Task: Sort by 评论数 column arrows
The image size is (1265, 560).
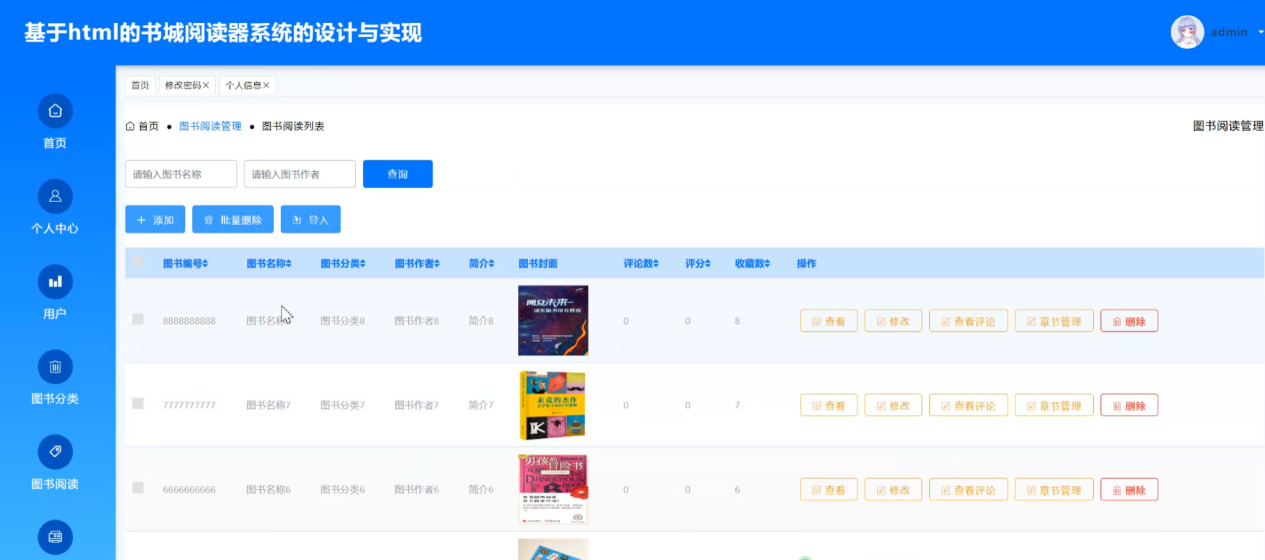Action: pyautogui.click(x=657, y=264)
